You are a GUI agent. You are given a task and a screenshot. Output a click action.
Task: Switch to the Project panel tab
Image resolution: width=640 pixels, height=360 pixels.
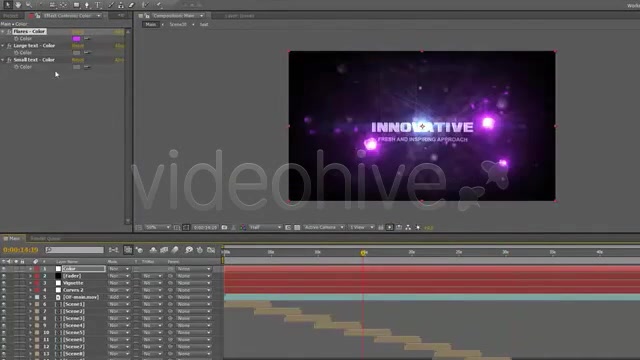pyautogui.click(x=11, y=16)
